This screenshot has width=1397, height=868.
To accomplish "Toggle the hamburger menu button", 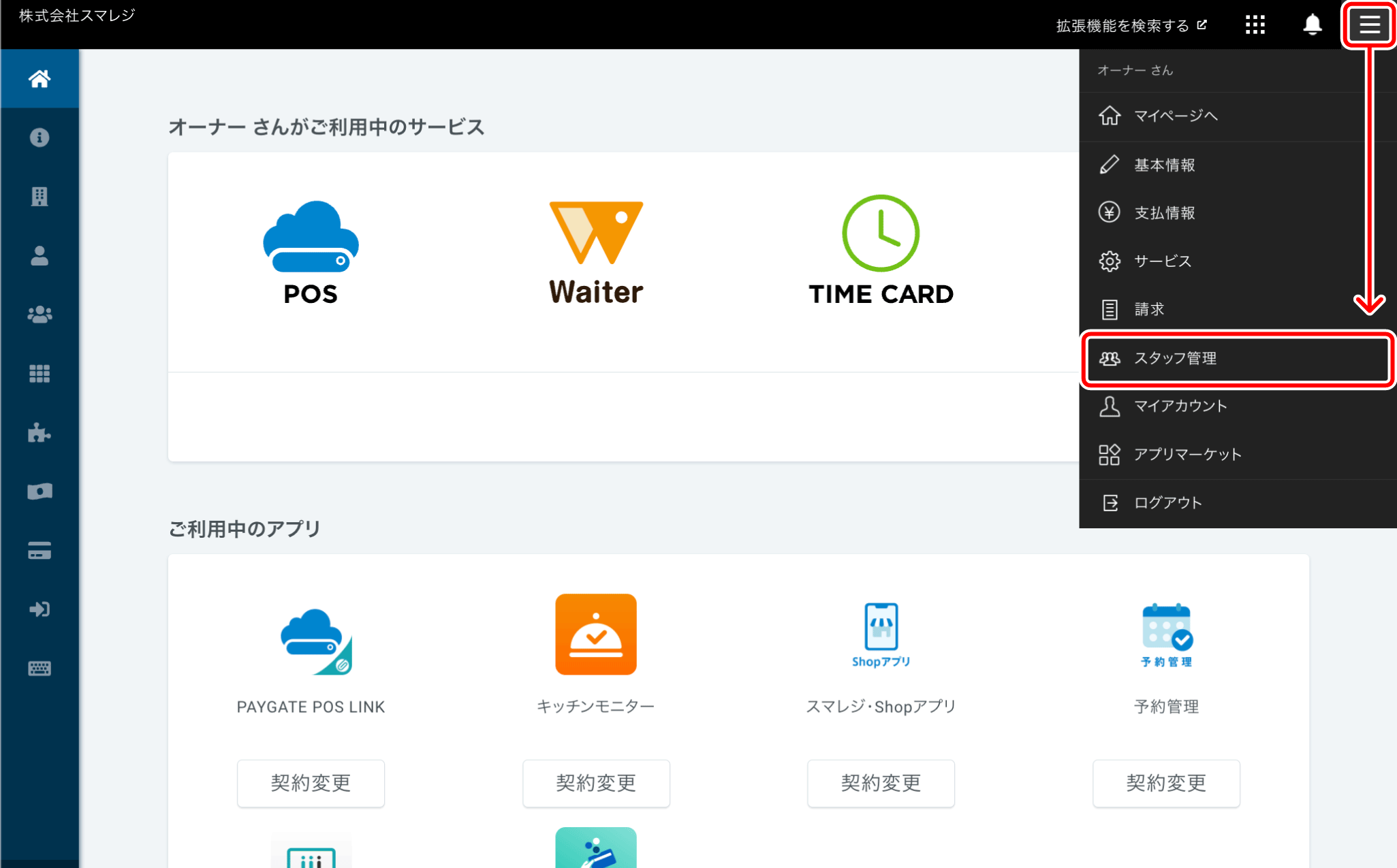I will pos(1369,25).
